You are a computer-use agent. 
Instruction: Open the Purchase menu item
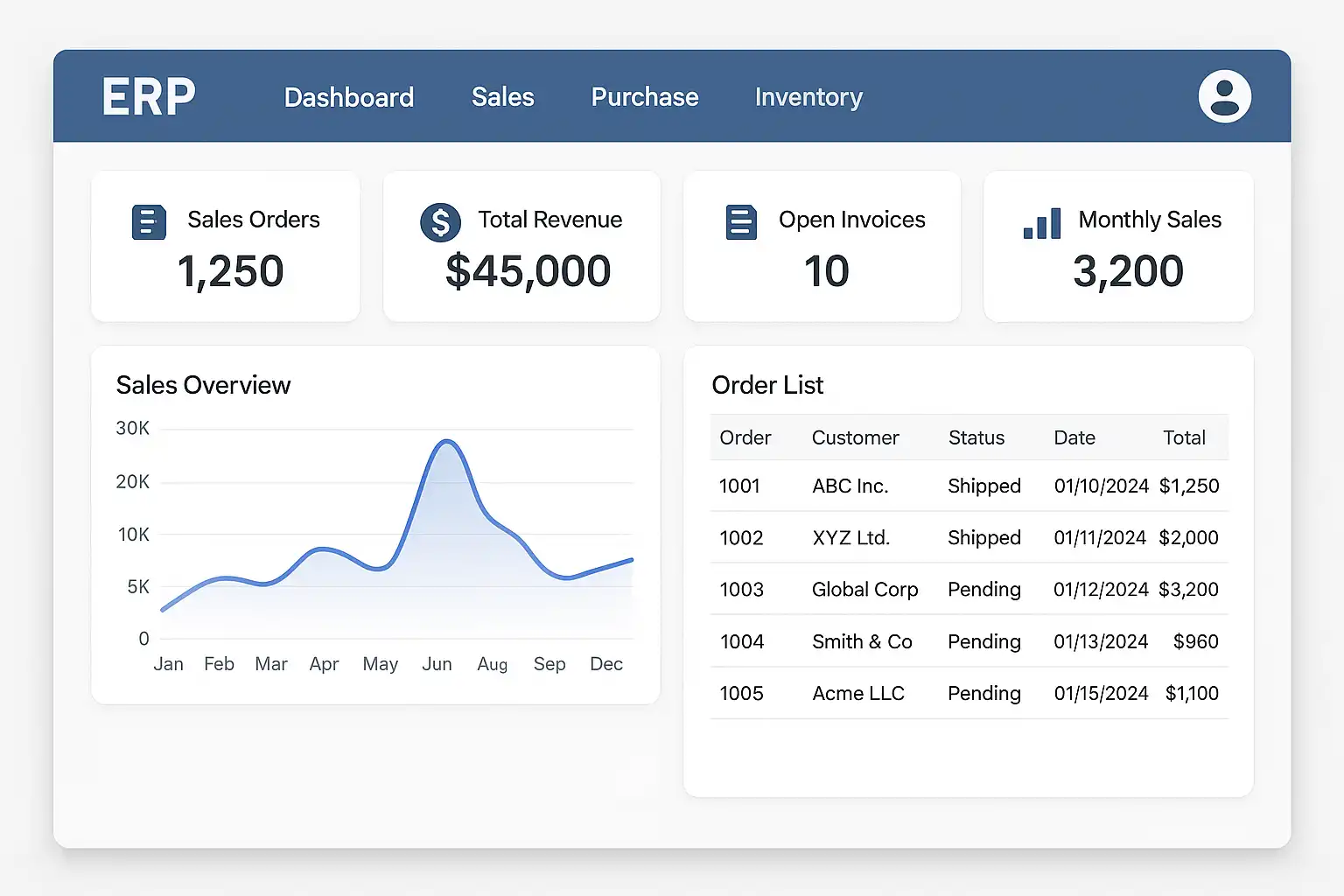[x=645, y=97]
